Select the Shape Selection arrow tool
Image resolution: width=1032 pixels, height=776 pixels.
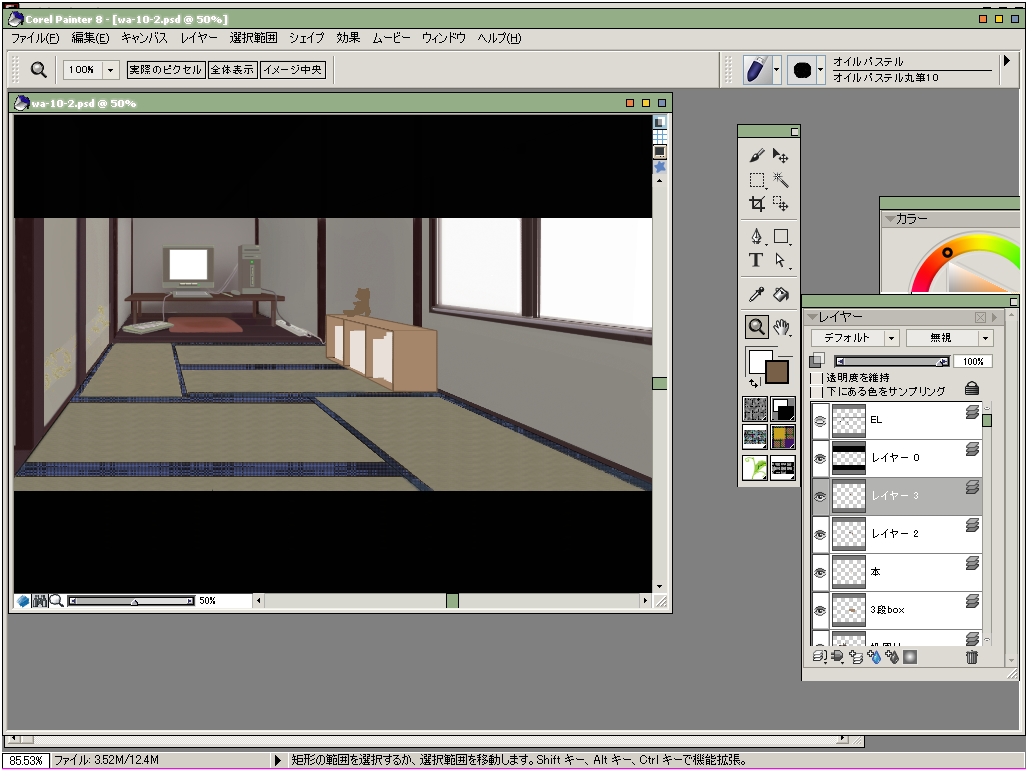781,261
